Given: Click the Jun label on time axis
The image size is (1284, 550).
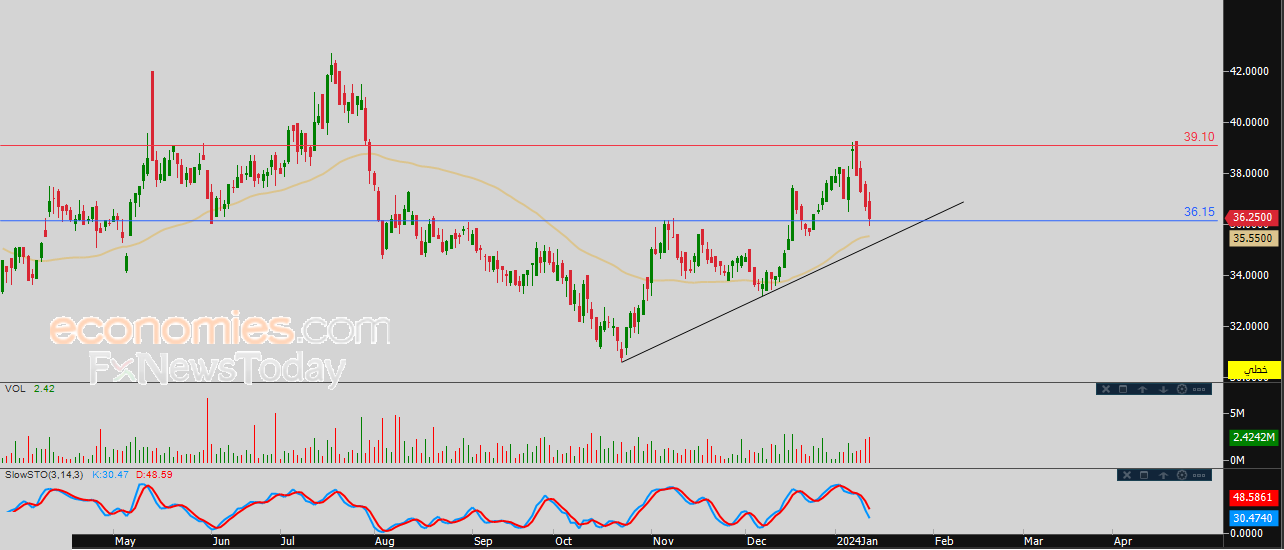Looking at the screenshot, I should point(221,541).
